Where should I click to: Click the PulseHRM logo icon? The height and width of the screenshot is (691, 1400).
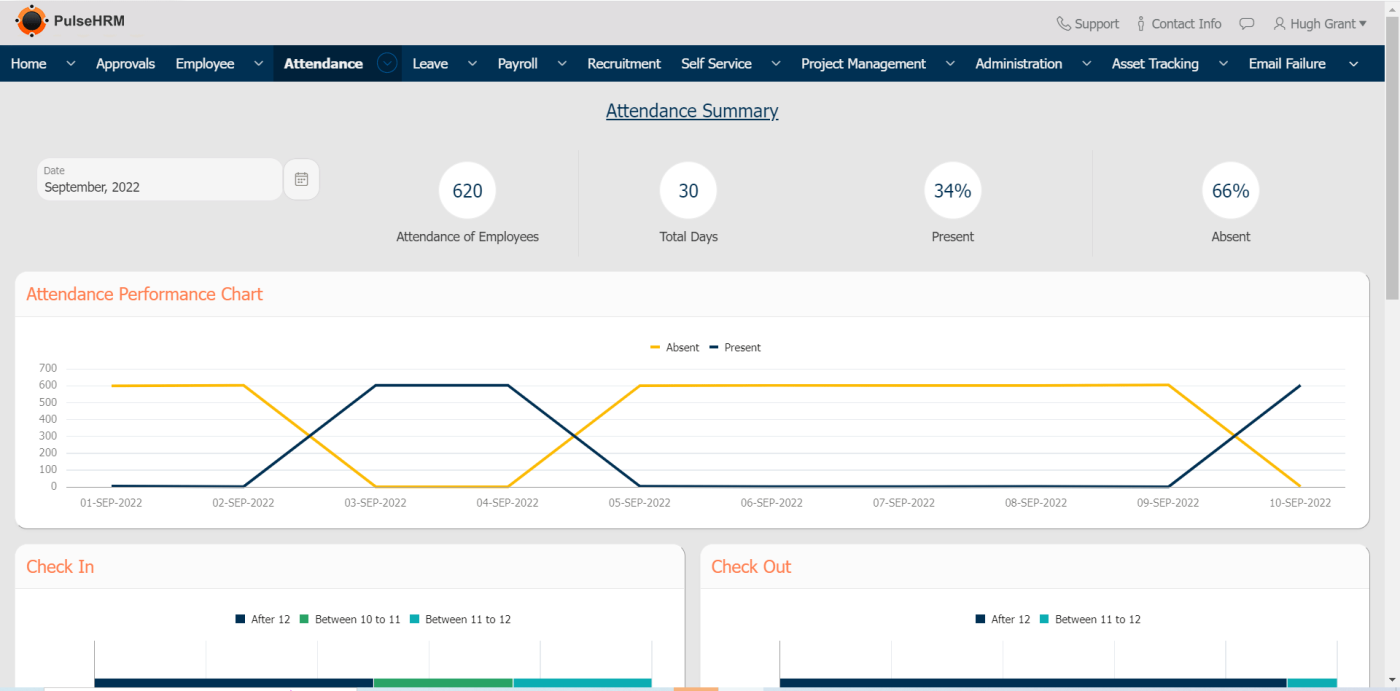pyautogui.click(x=31, y=21)
